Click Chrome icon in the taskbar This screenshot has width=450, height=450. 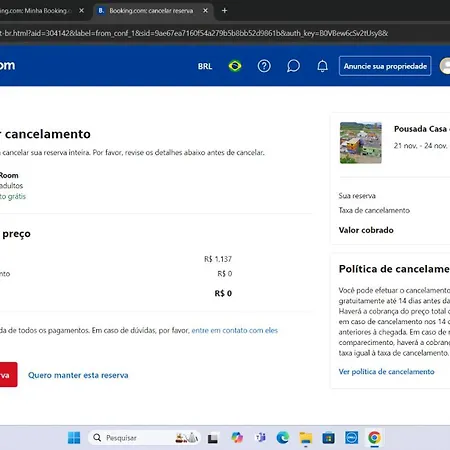pos(374,438)
